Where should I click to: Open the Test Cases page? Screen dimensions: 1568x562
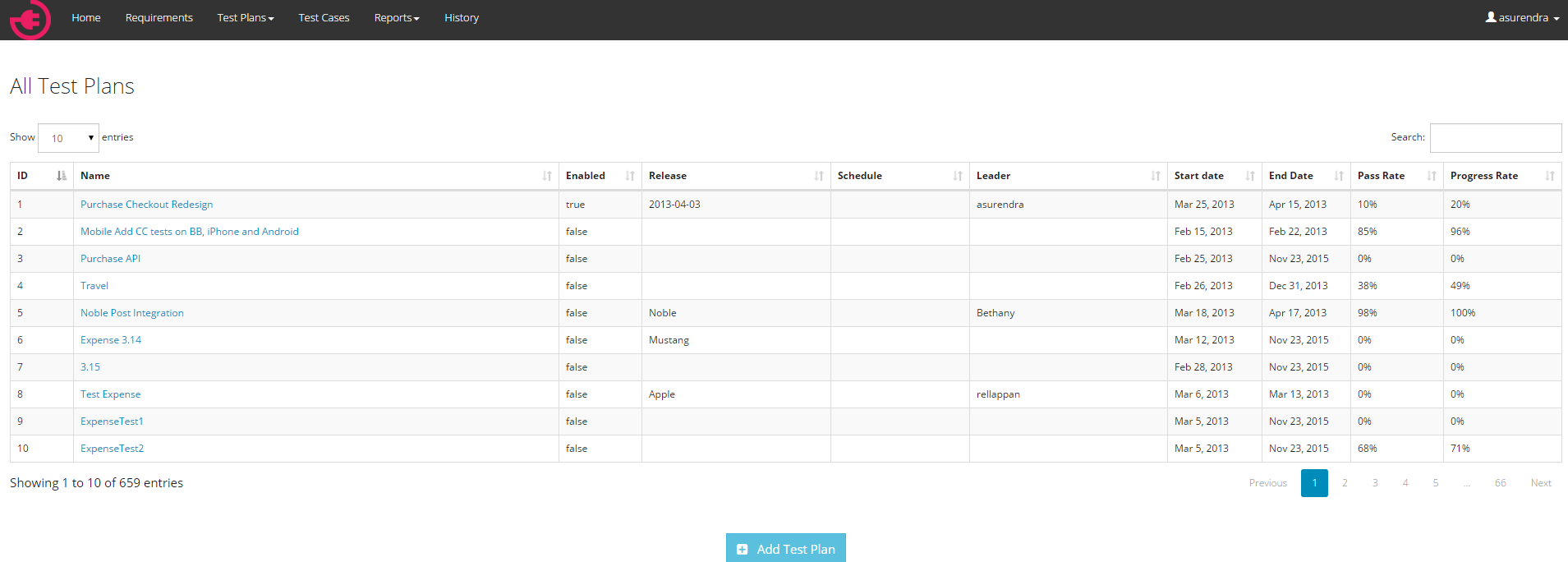click(x=324, y=18)
